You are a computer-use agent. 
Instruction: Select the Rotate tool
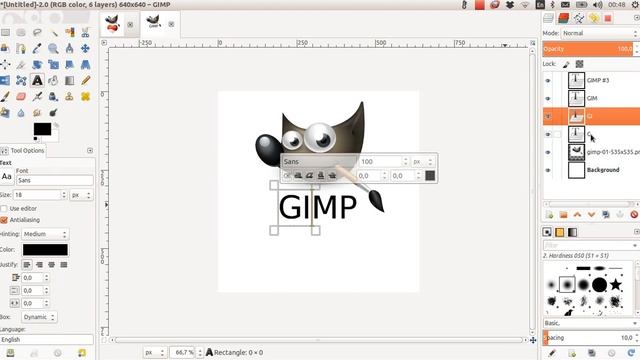pyautogui.click(x=37, y=64)
